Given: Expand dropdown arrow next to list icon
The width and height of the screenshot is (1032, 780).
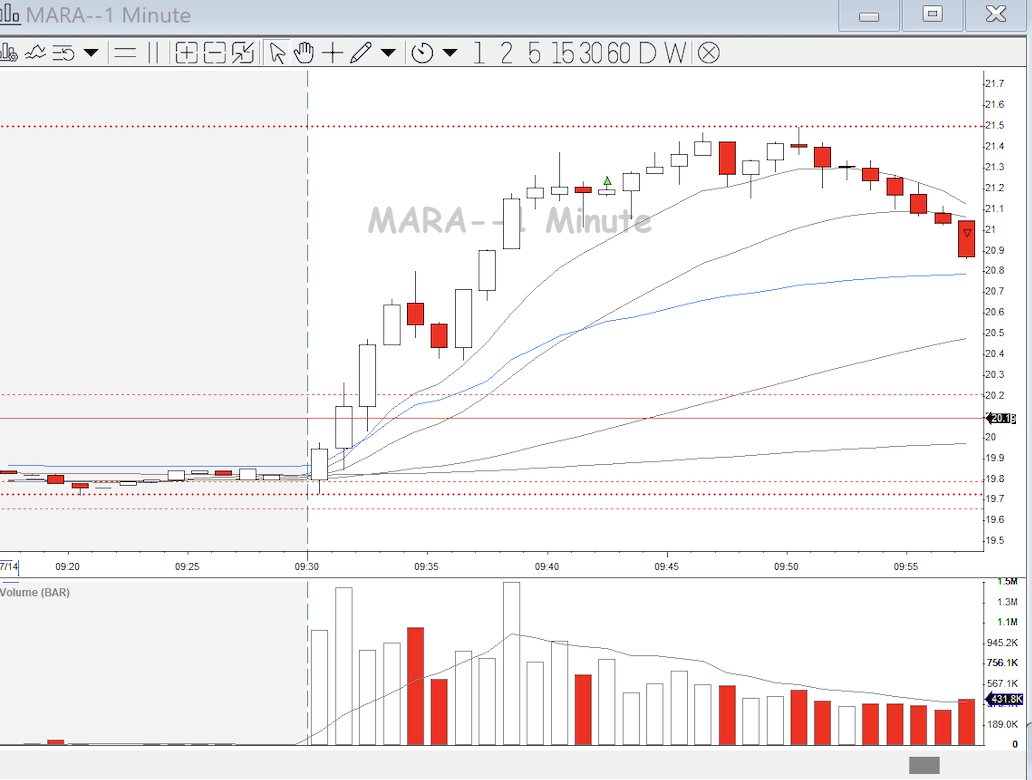Looking at the screenshot, I should tap(91, 53).
